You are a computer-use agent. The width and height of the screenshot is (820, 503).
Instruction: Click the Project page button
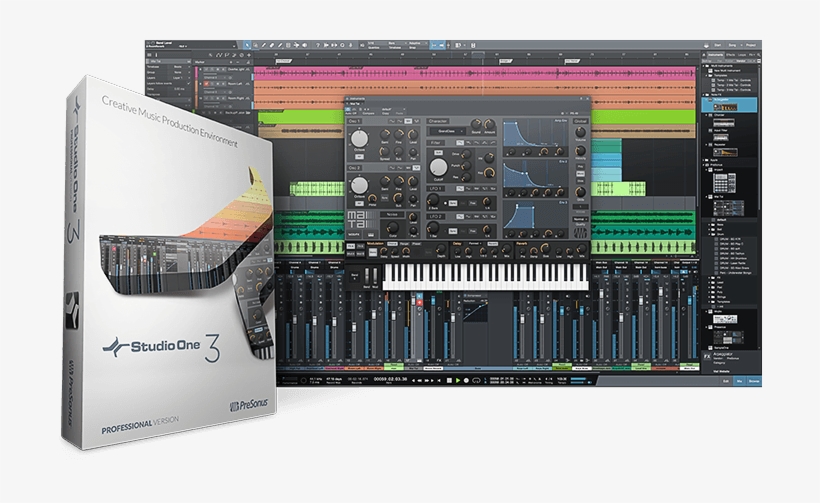coord(750,45)
